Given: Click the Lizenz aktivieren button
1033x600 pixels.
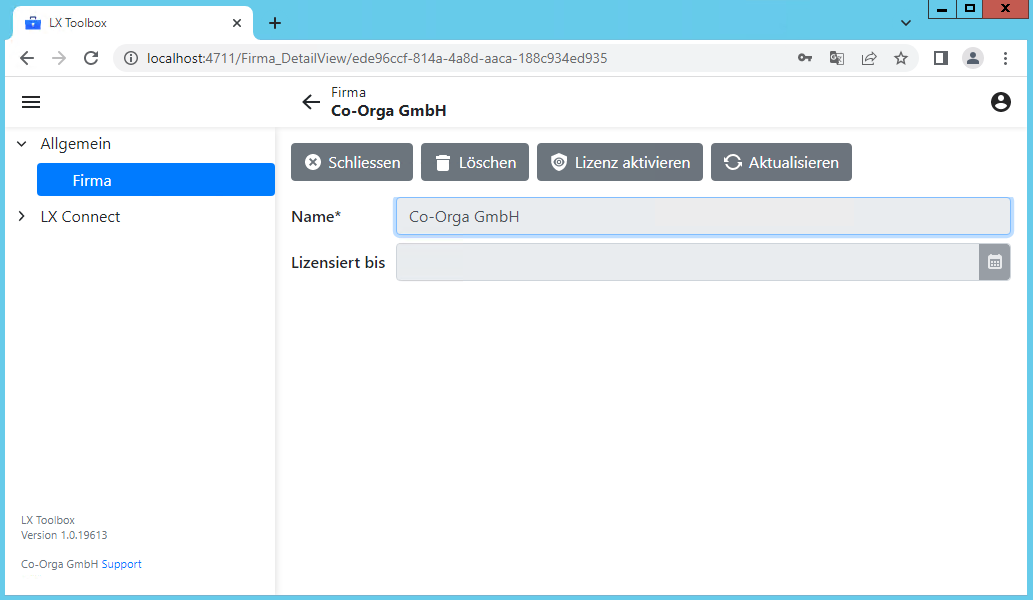Looking at the screenshot, I should coord(620,162).
